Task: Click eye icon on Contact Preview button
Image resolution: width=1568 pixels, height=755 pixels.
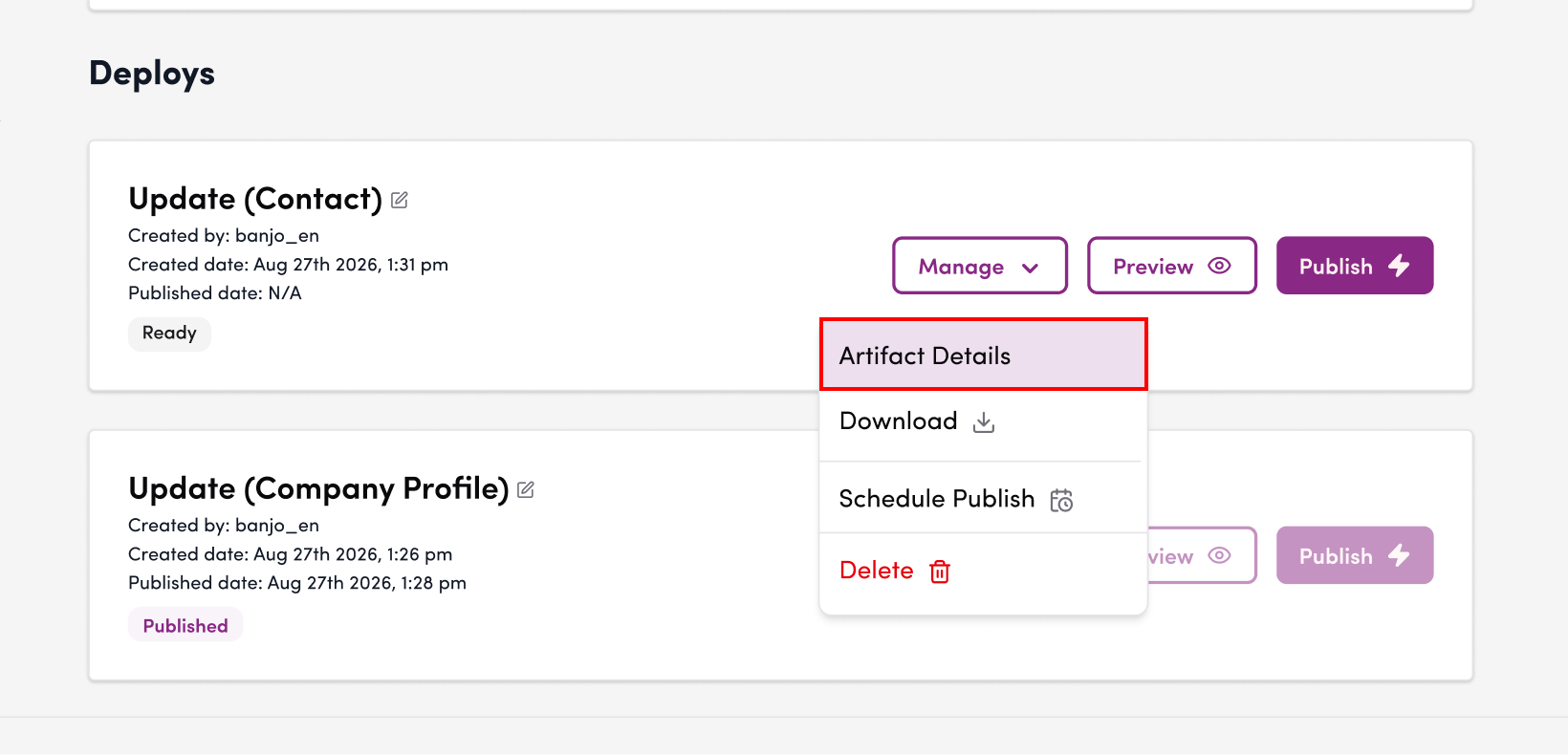Action: click(x=1219, y=266)
